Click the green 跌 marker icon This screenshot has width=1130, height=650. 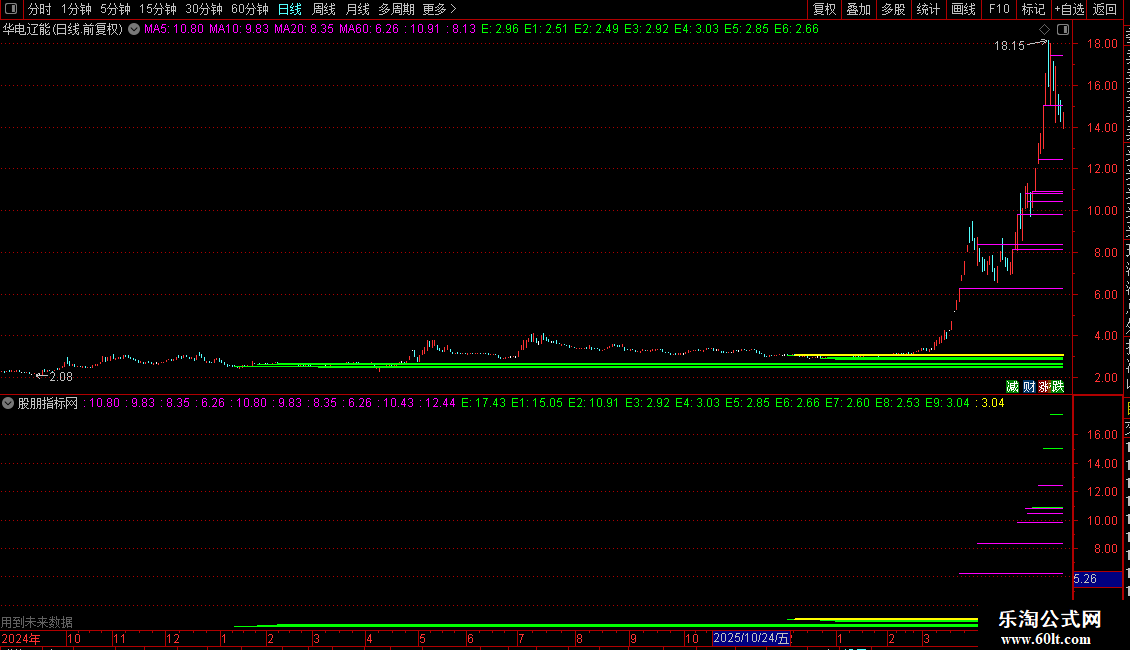1057,387
